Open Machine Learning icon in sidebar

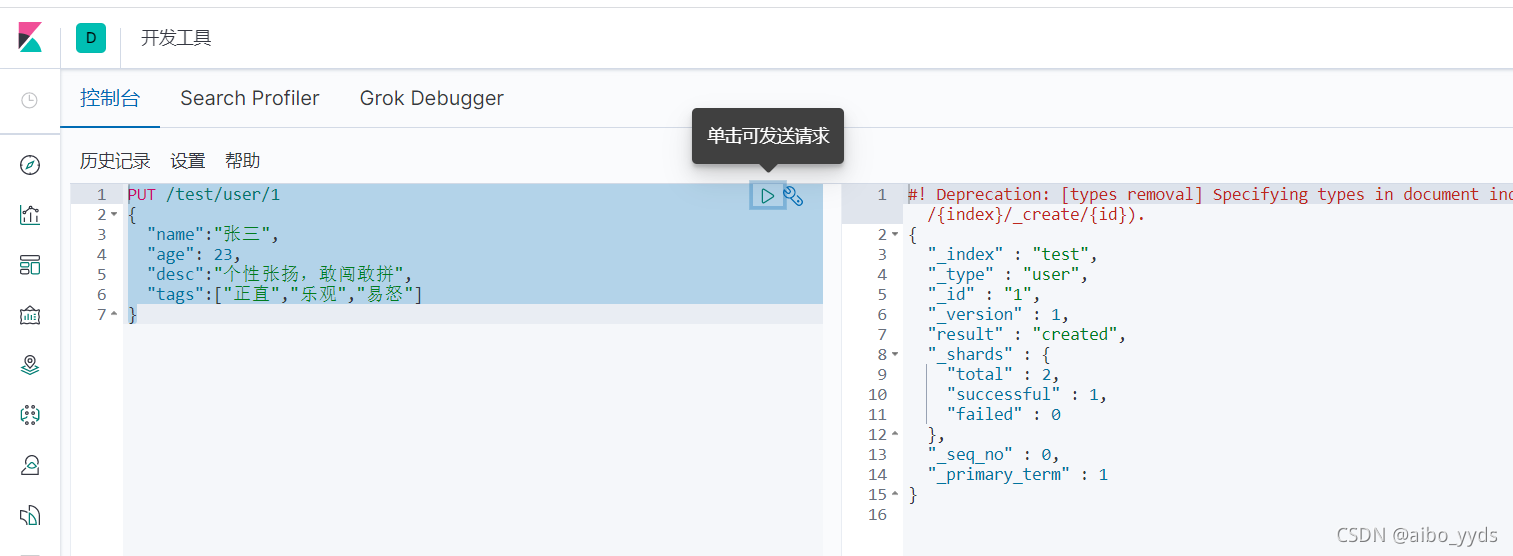pos(30,415)
